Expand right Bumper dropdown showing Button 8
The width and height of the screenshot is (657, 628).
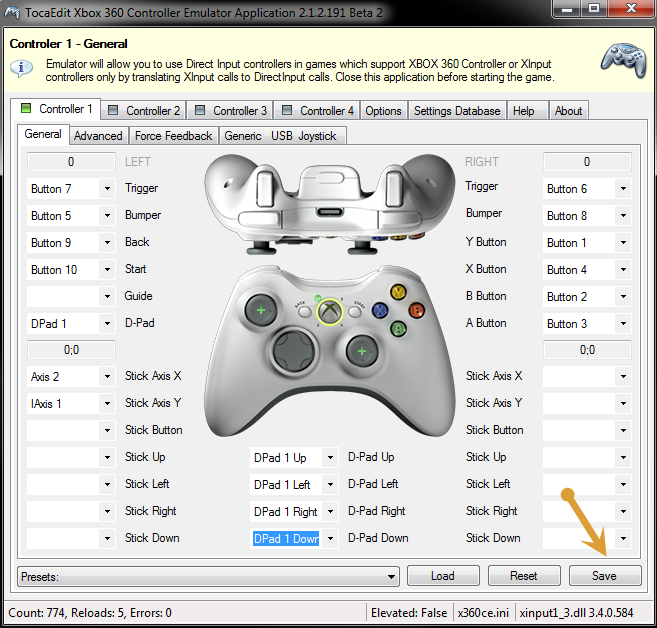coord(623,215)
